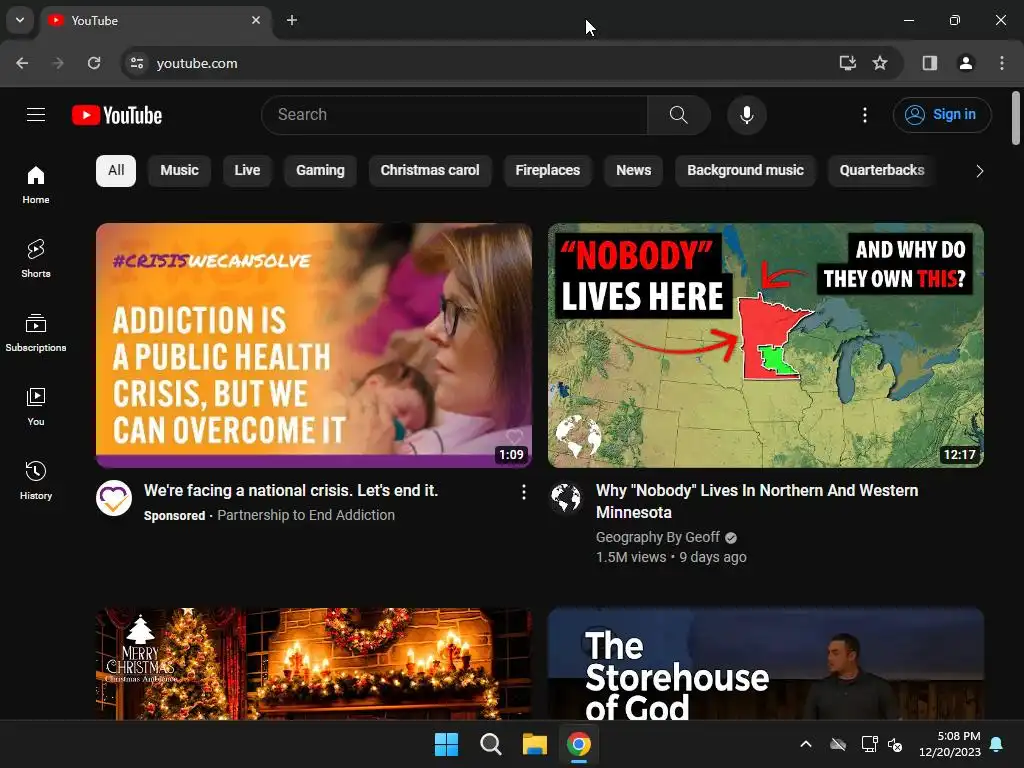
Task: Open options menu for sponsored addiction video
Action: (x=524, y=492)
